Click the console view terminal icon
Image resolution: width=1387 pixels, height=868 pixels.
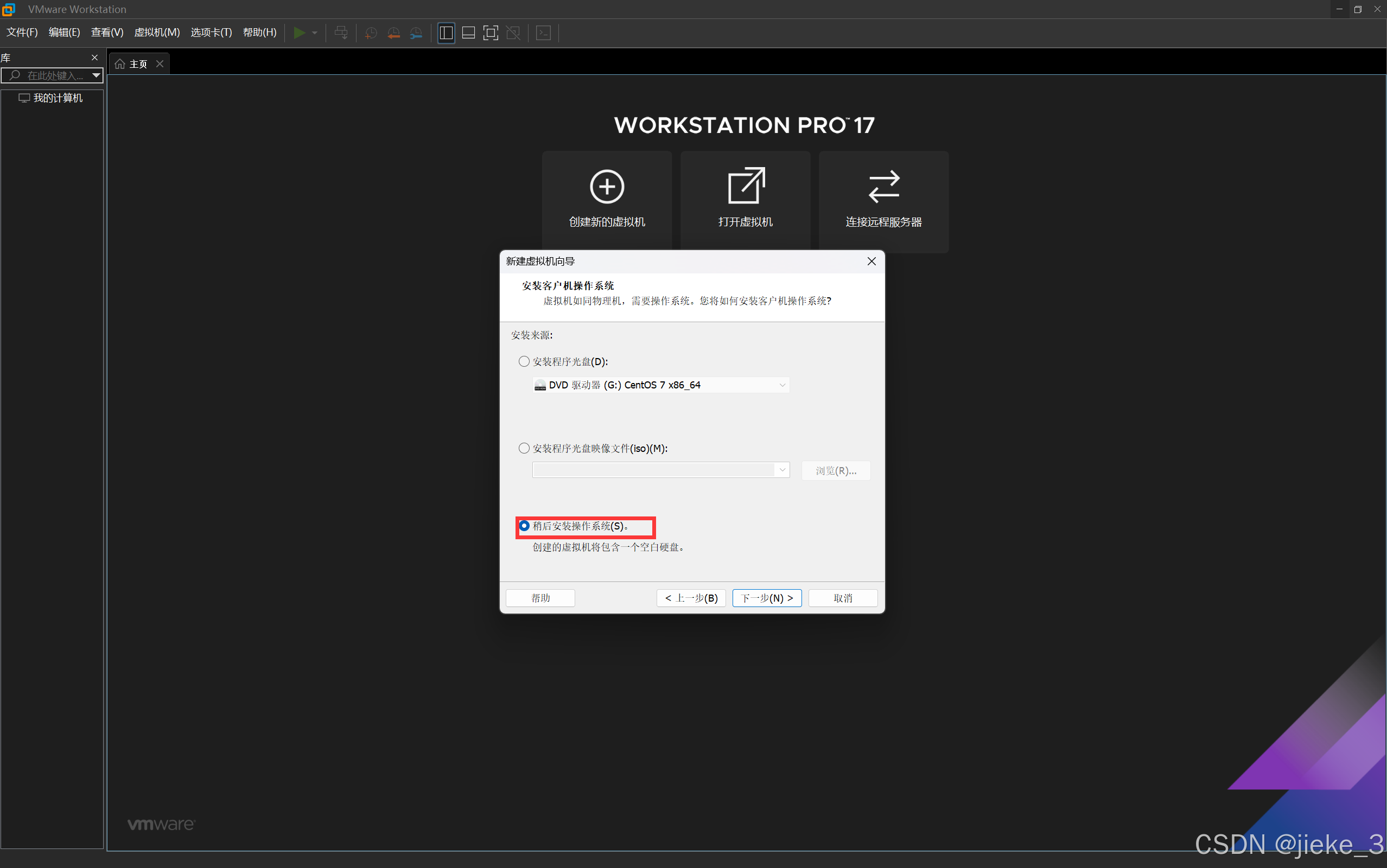point(543,33)
